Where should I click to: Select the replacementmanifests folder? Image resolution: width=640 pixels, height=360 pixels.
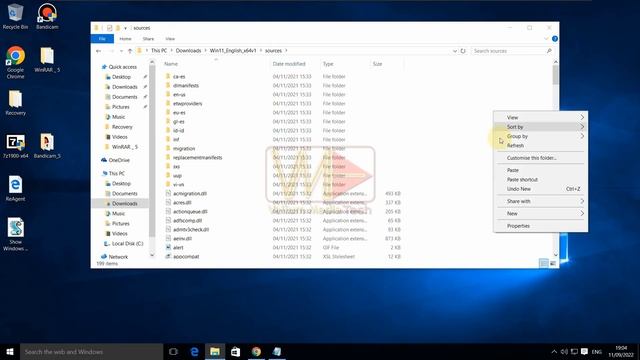click(x=197, y=158)
